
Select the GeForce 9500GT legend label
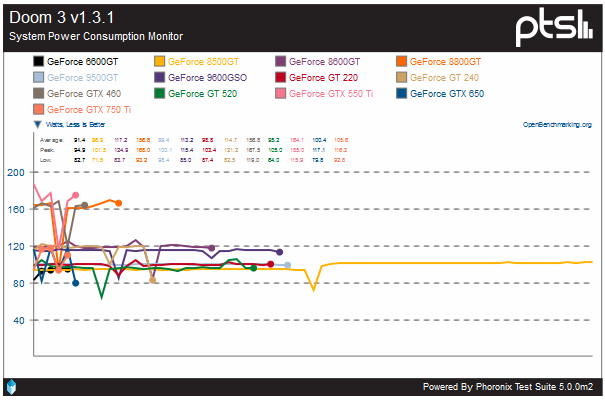coord(83,78)
